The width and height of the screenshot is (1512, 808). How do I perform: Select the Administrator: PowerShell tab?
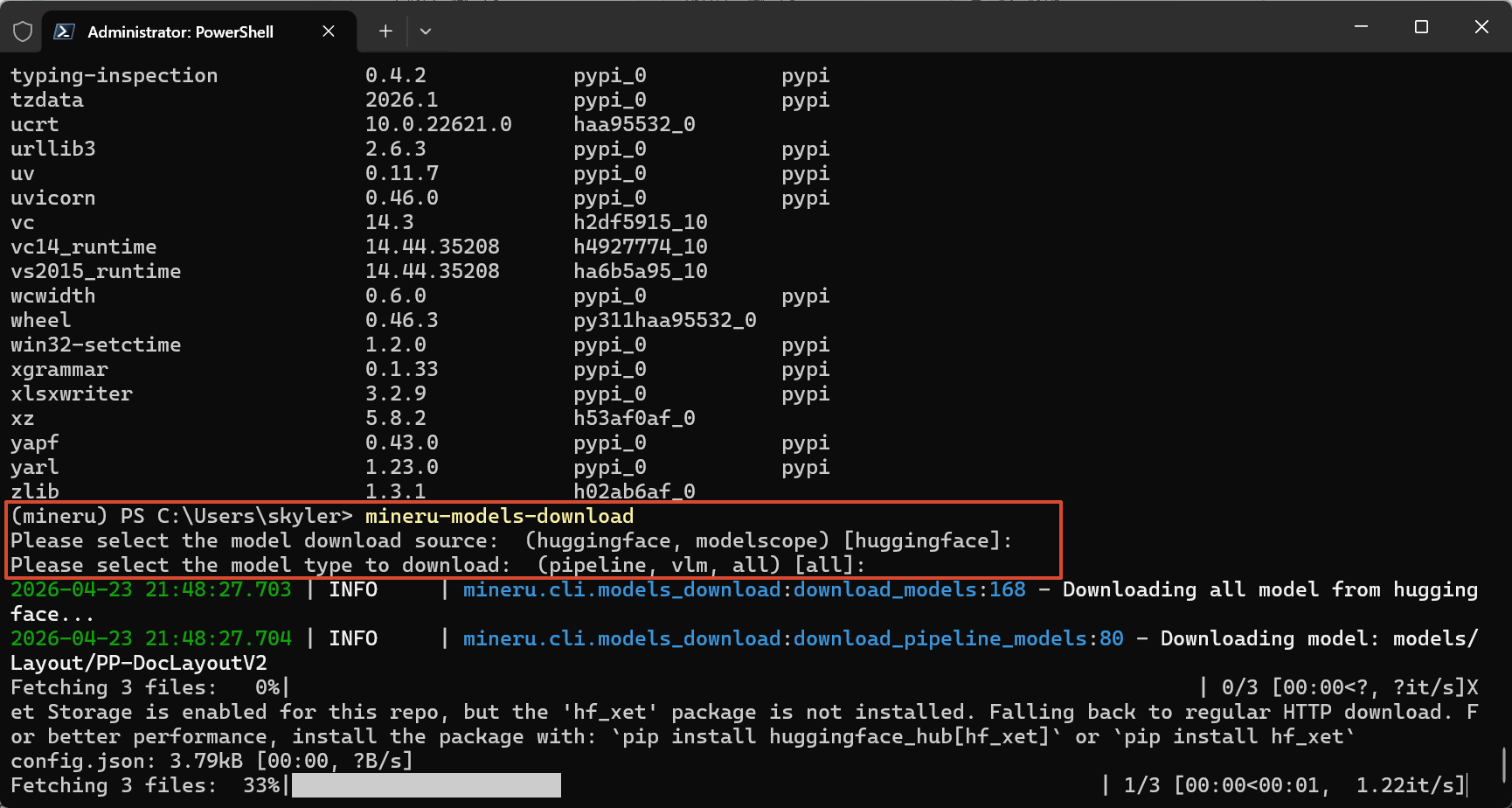pos(181,31)
